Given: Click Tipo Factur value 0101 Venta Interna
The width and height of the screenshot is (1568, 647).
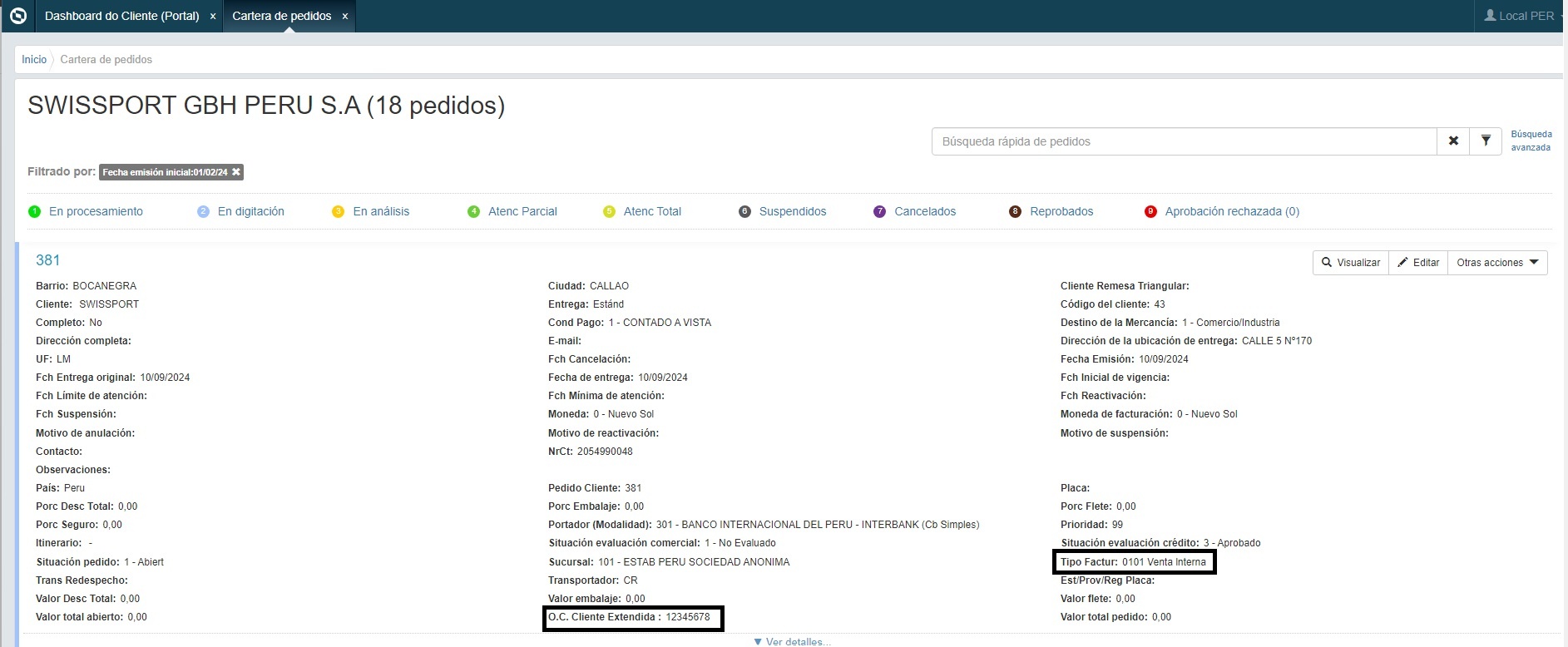Looking at the screenshot, I should [x=1164, y=562].
